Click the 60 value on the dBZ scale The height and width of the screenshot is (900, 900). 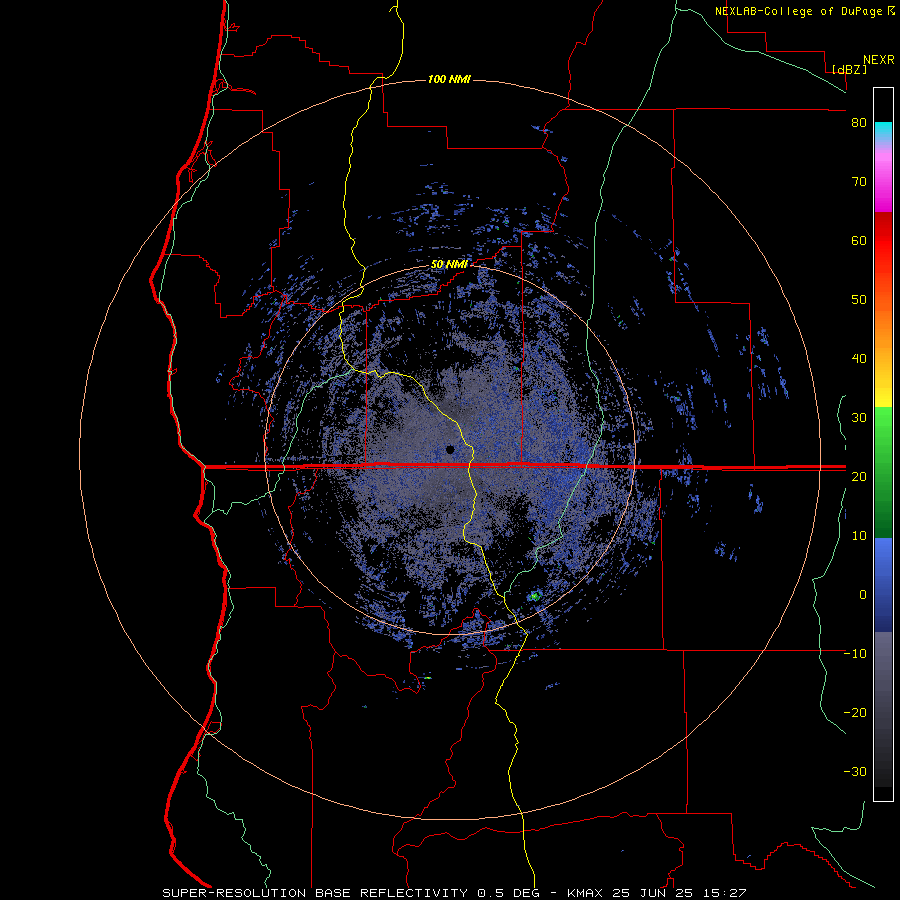pyautogui.click(x=859, y=240)
